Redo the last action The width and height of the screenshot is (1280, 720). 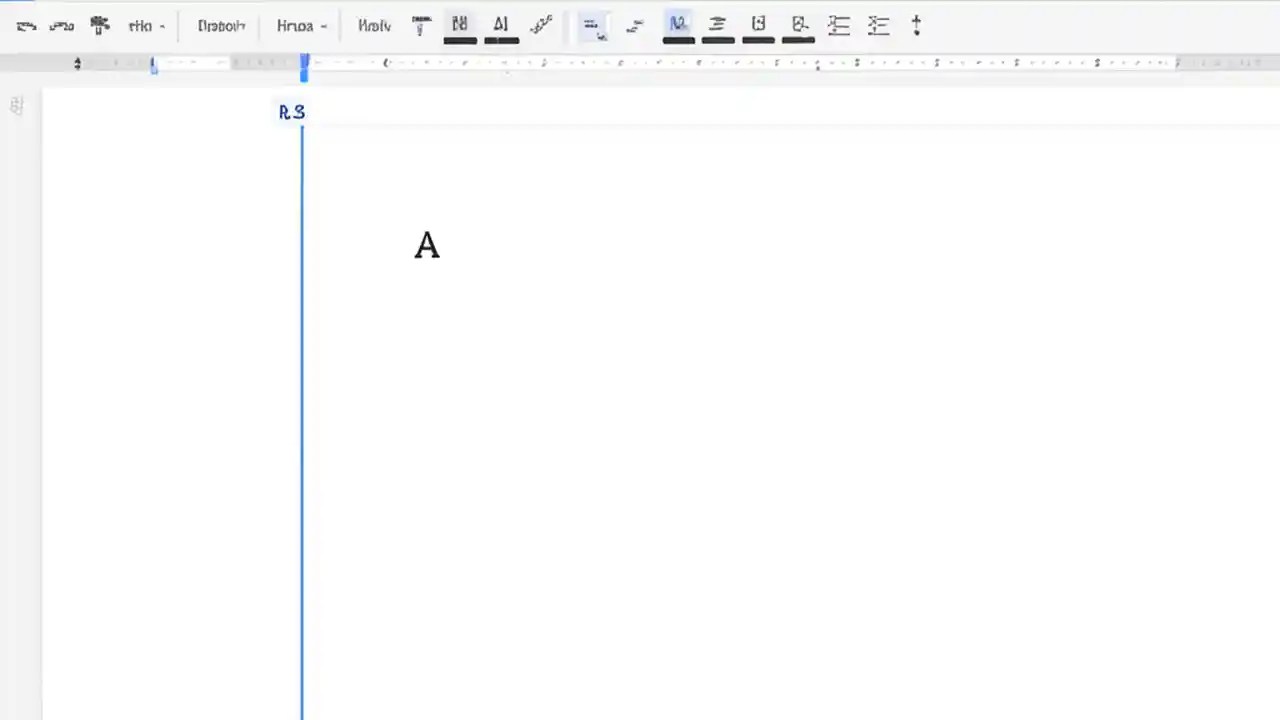62,25
